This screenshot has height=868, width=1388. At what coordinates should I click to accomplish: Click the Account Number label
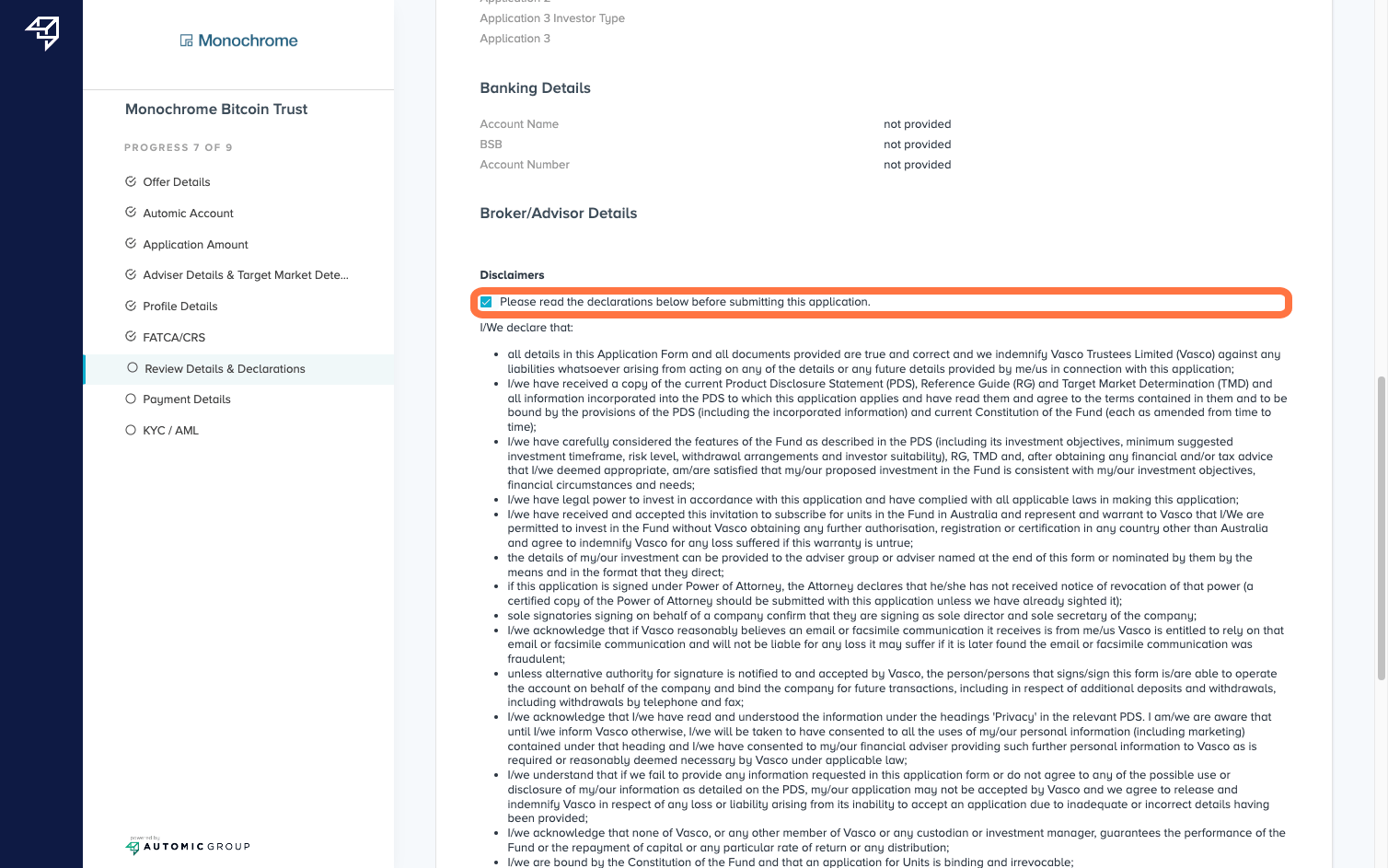[525, 165]
